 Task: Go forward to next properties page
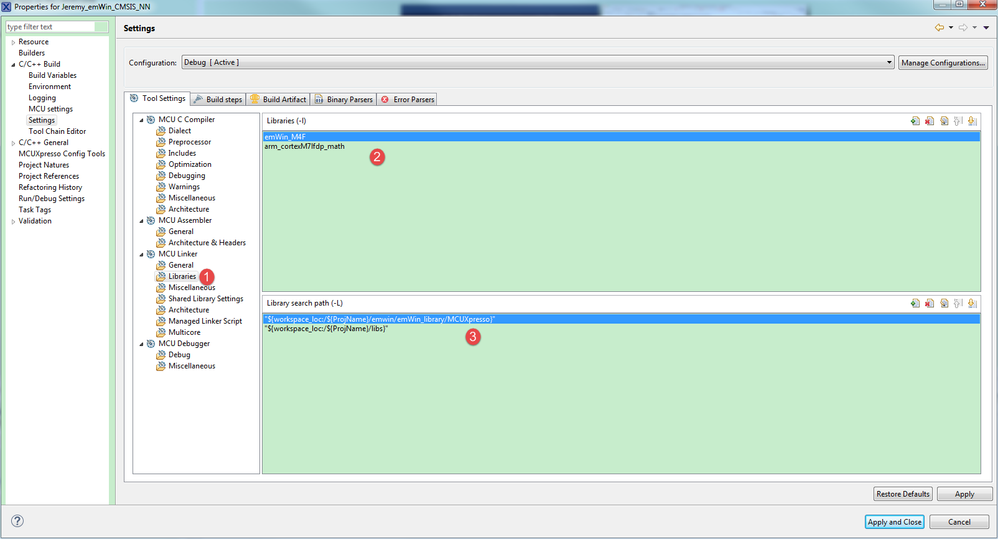[x=963, y=27]
